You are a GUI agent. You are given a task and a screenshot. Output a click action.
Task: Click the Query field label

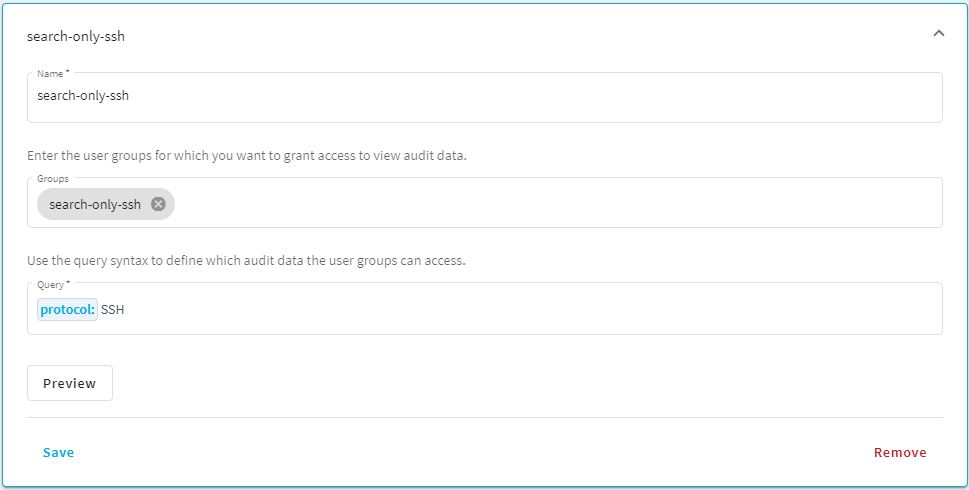[x=53, y=285]
